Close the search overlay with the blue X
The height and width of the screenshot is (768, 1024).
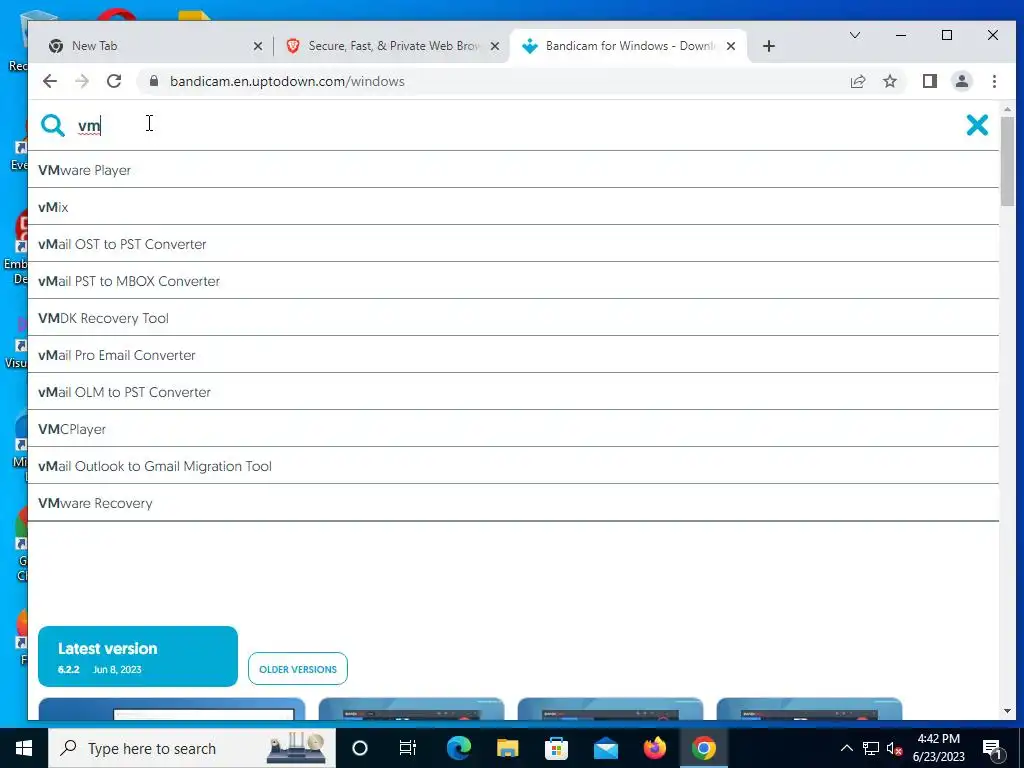[977, 125]
